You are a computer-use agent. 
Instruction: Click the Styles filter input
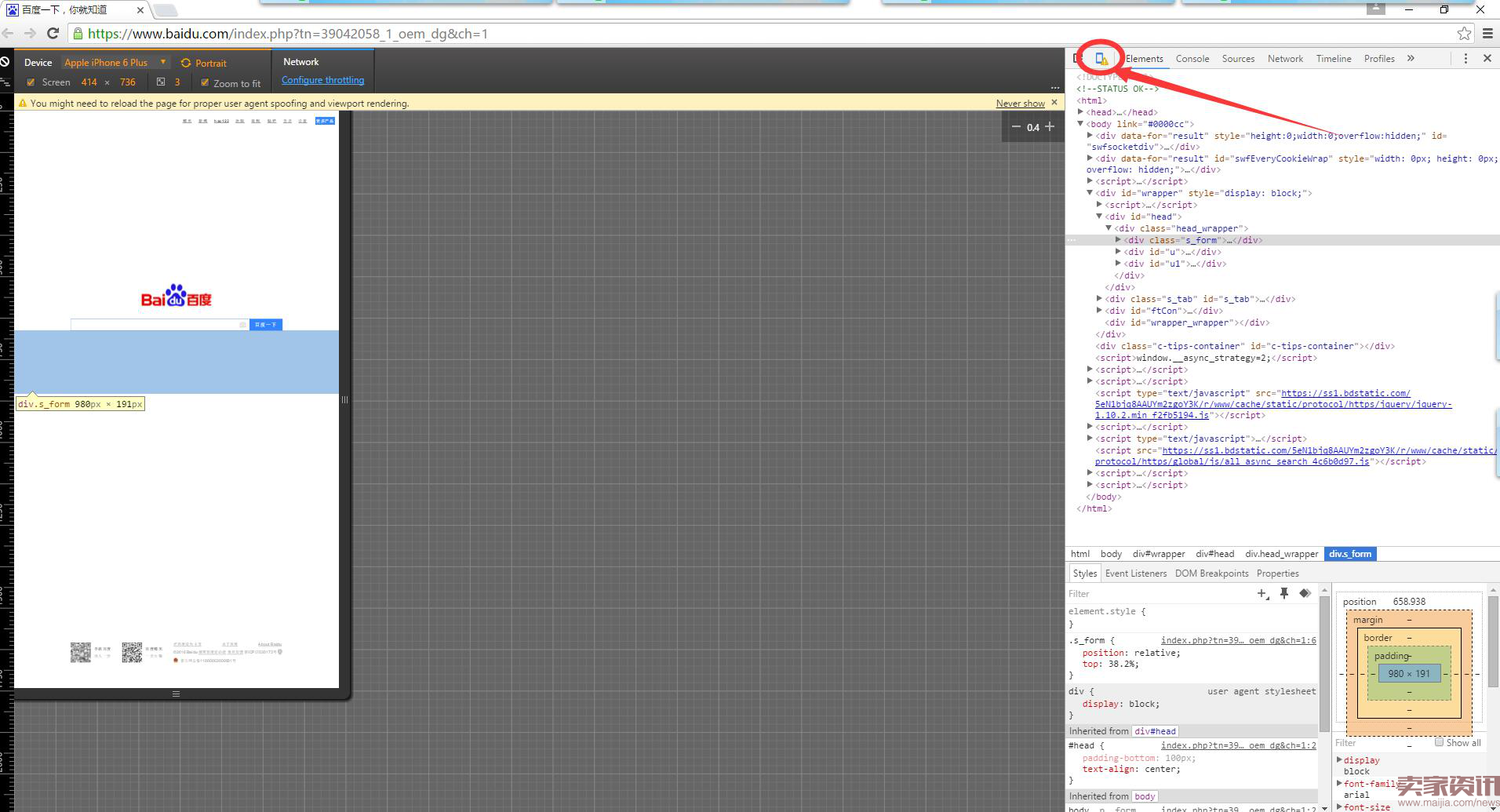[x=1160, y=594]
